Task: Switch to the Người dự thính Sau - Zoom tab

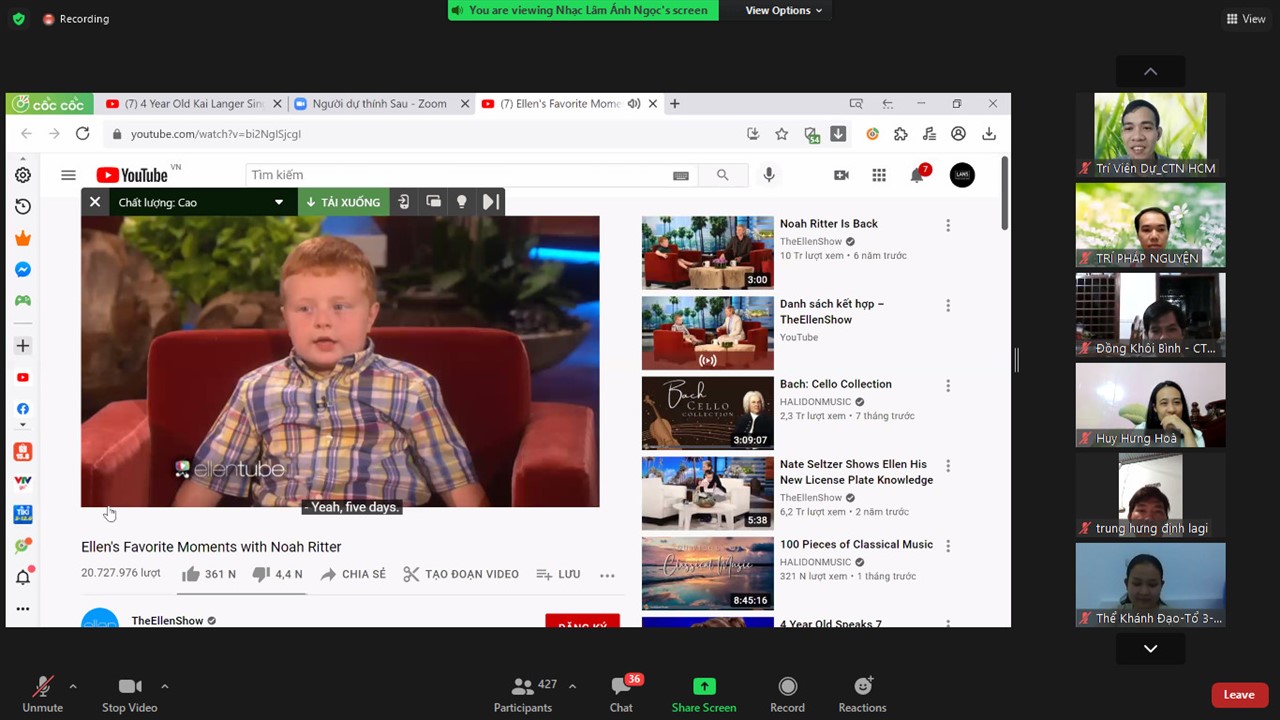Action: [x=380, y=104]
